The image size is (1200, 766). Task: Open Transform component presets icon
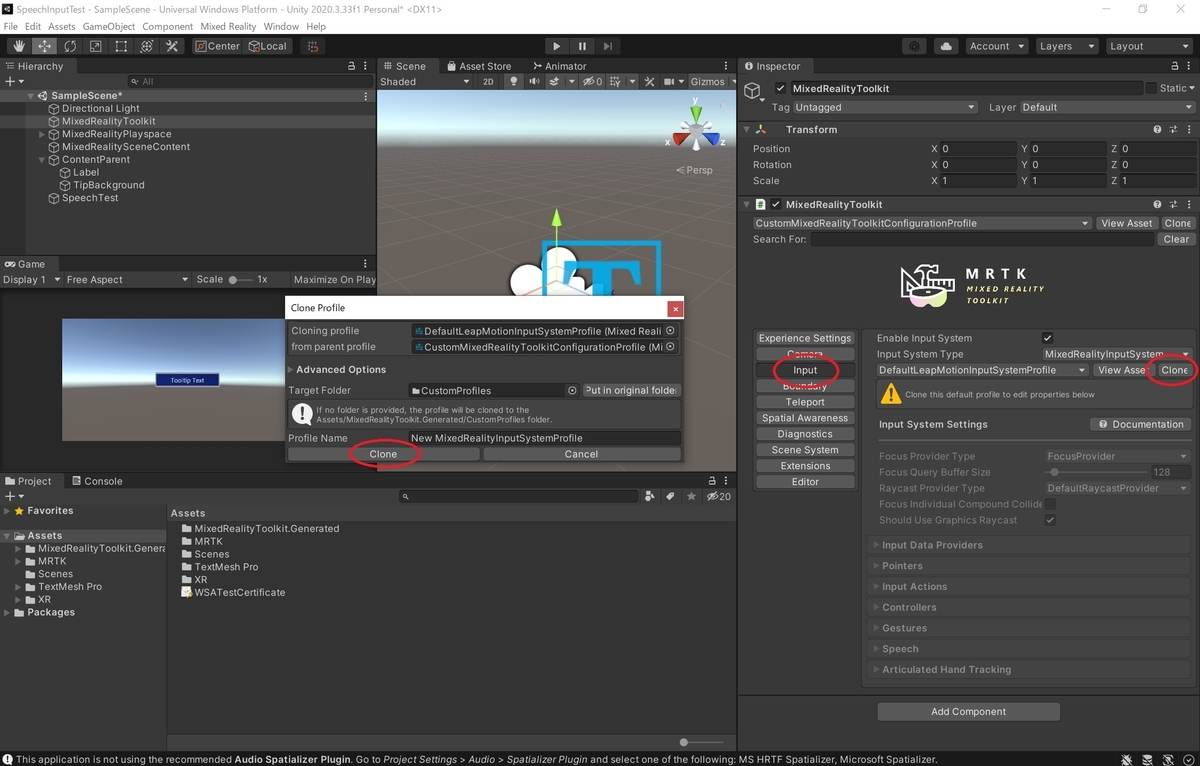(1172, 129)
